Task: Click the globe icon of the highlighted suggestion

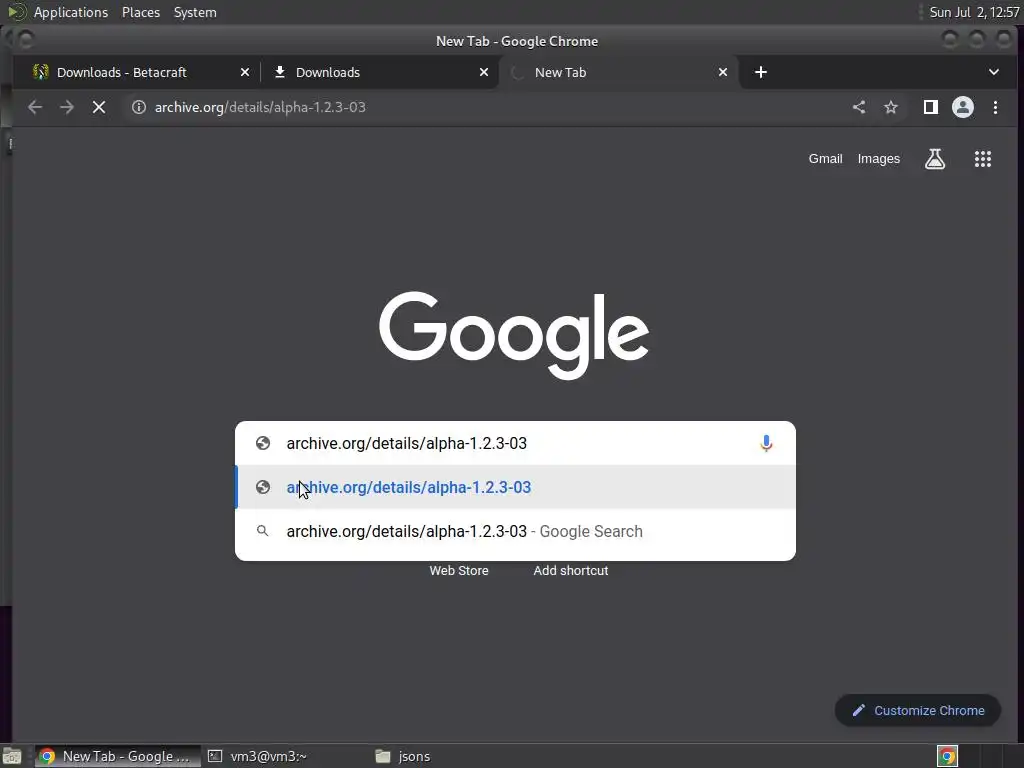Action: [x=263, y=487]
